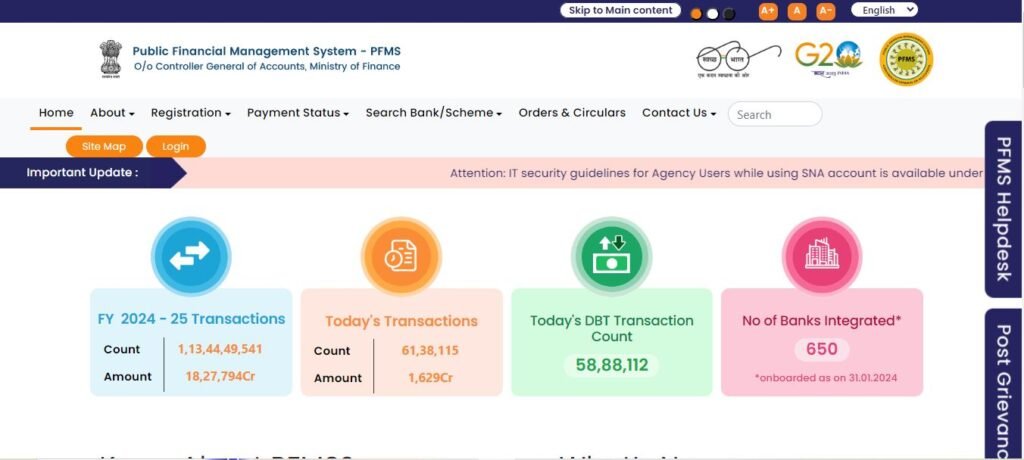
Task: Click the scrolling IT security guidelines notice
Action: click(716, 173)
